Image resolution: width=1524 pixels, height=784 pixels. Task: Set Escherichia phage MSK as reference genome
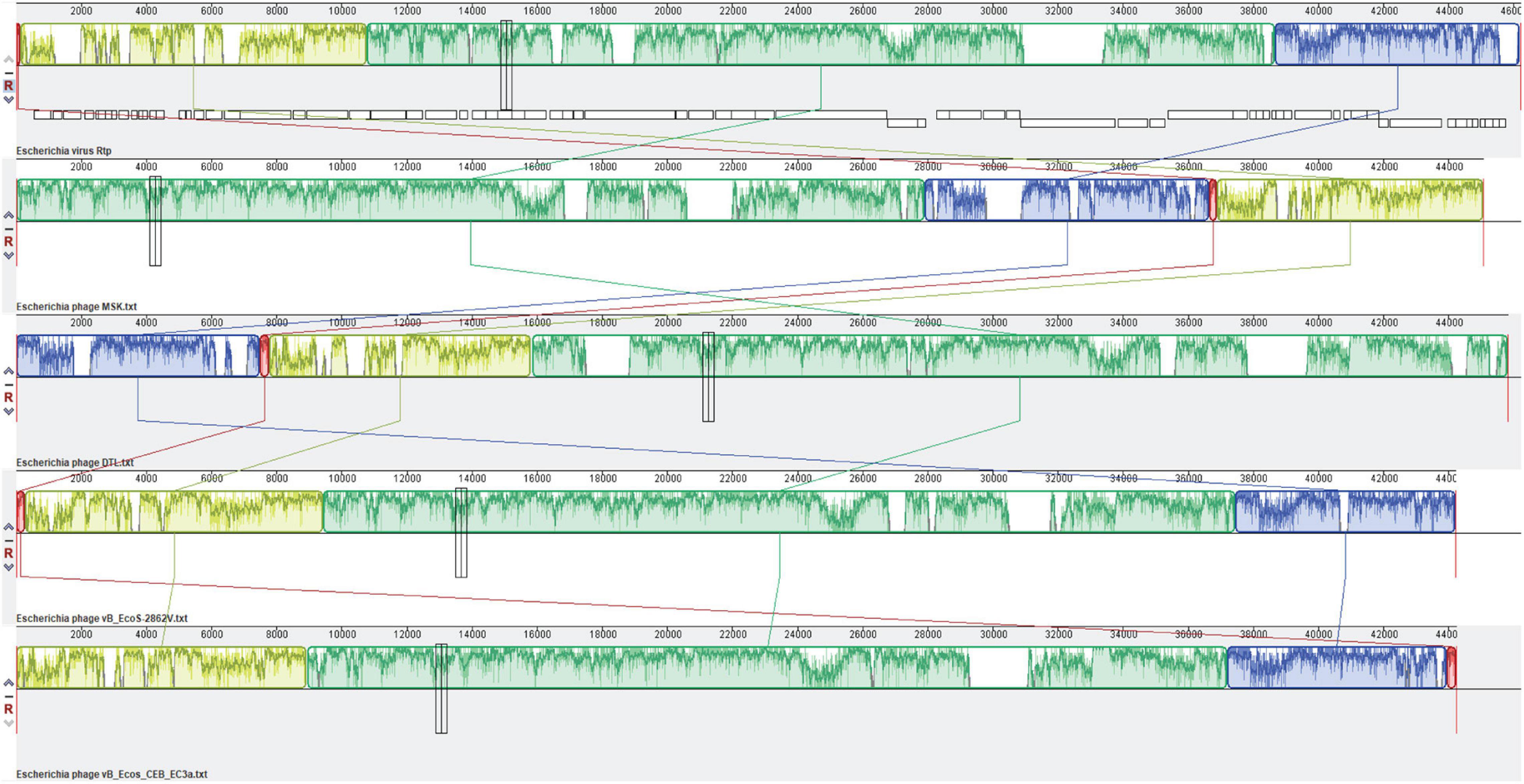pos(8,242)
